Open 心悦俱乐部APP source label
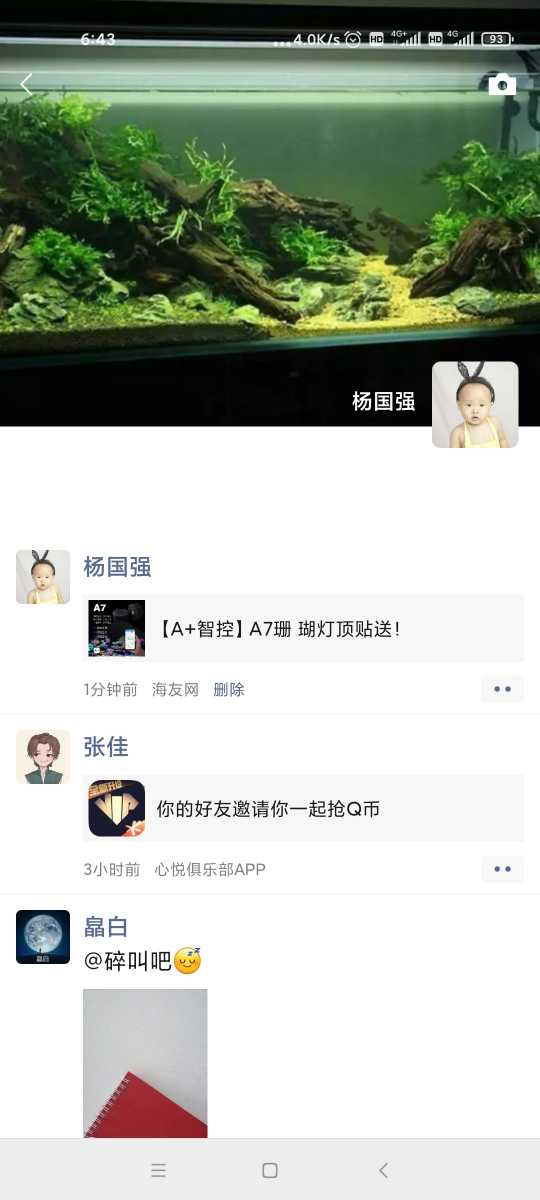 210,869
